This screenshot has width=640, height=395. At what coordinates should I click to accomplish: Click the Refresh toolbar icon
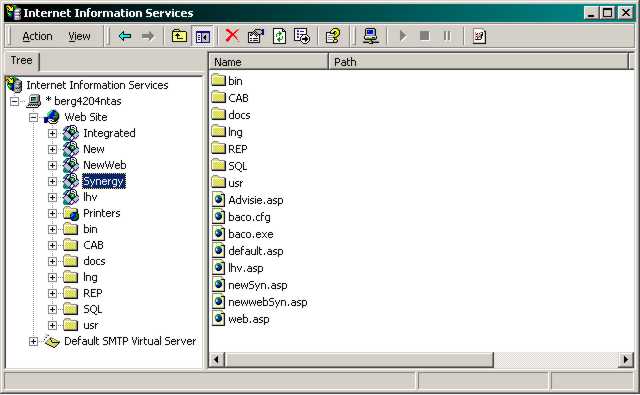(279, 36)
